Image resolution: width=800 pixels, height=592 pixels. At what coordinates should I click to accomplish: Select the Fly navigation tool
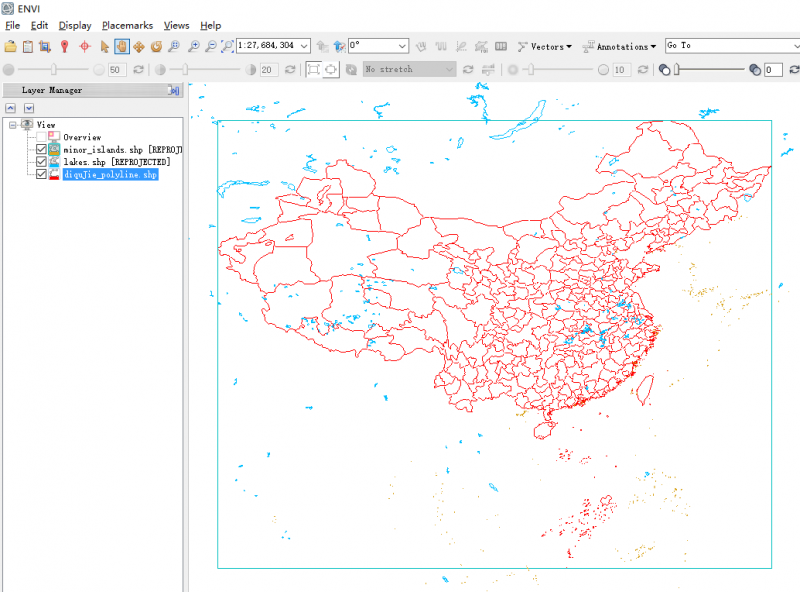(x=139, y=46)
